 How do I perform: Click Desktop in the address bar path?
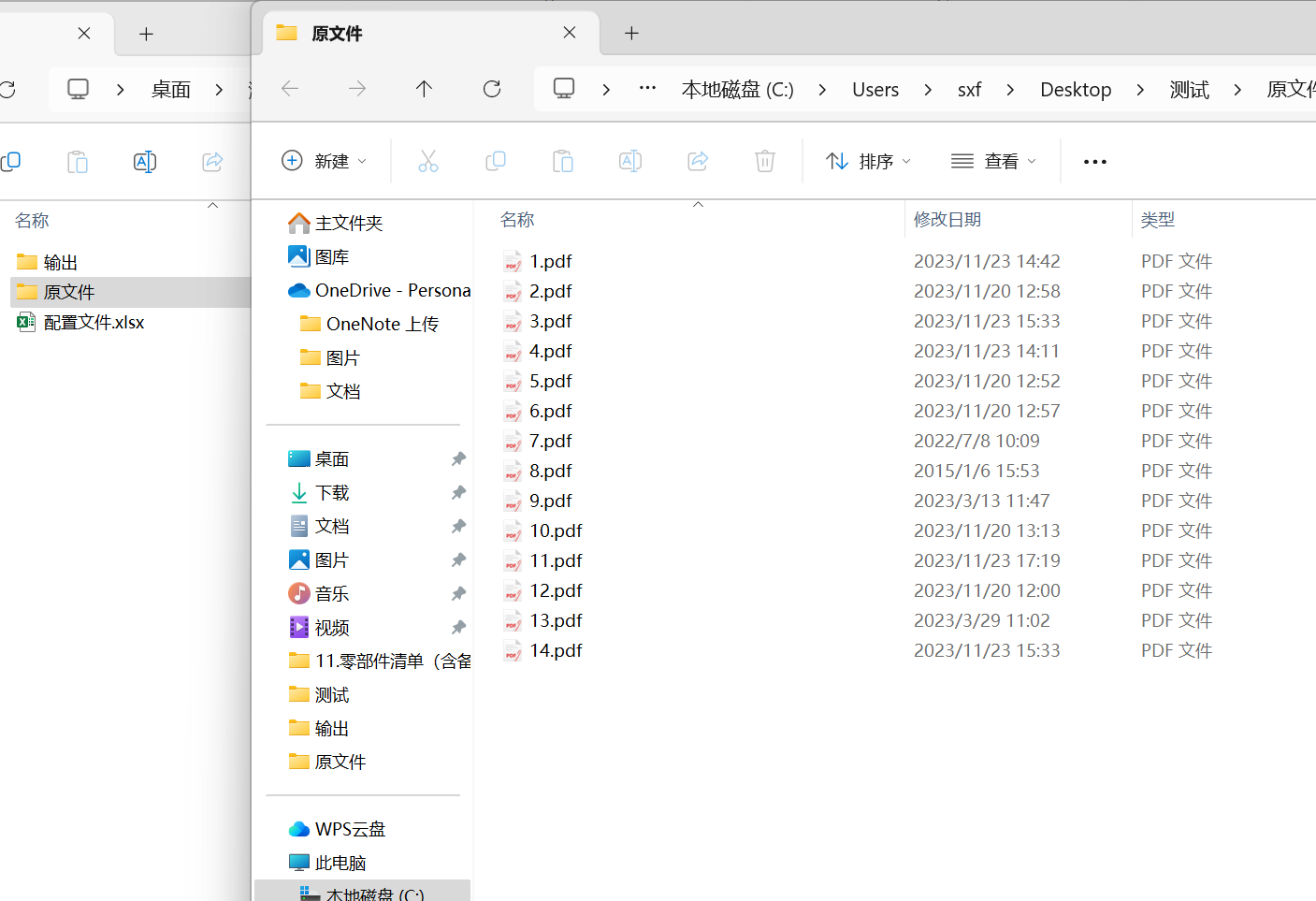coord(1076,90)
